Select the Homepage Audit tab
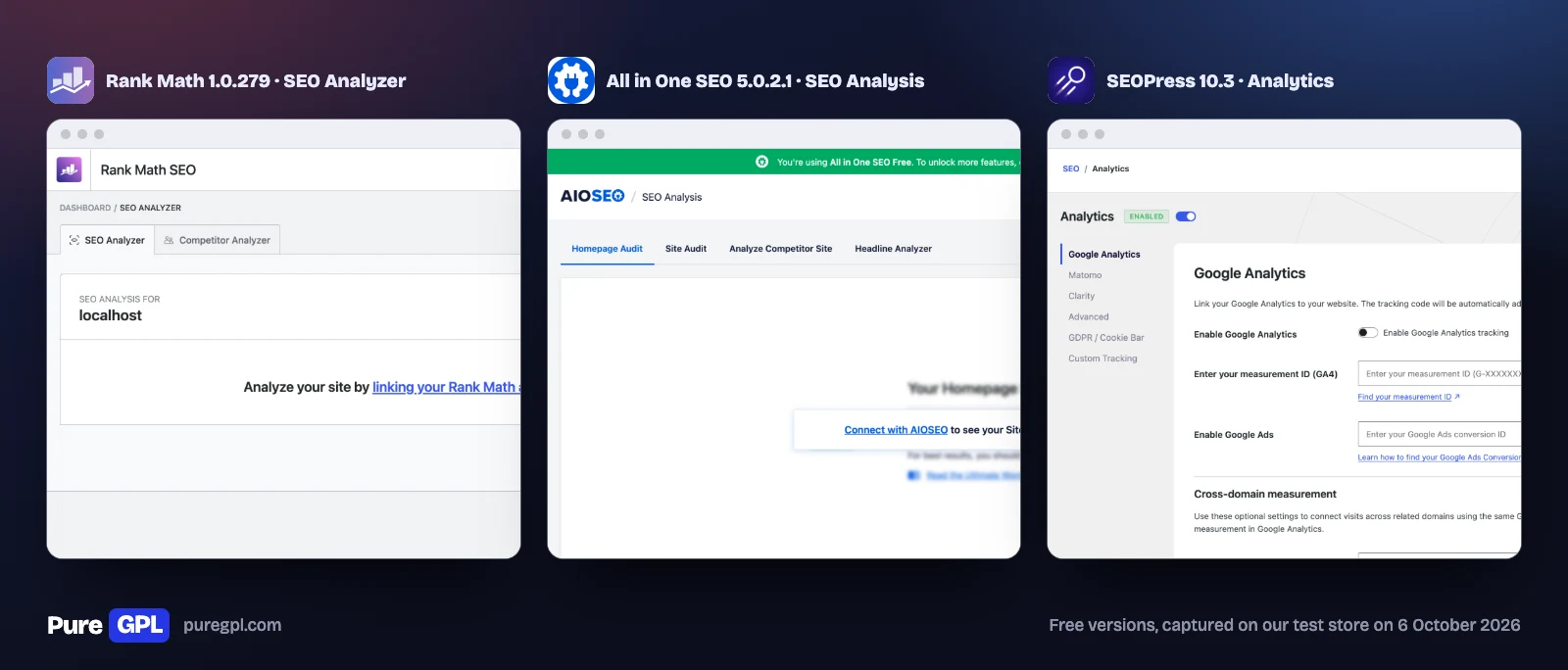Viewport: 1568px width, 670px height. [608, 249]
